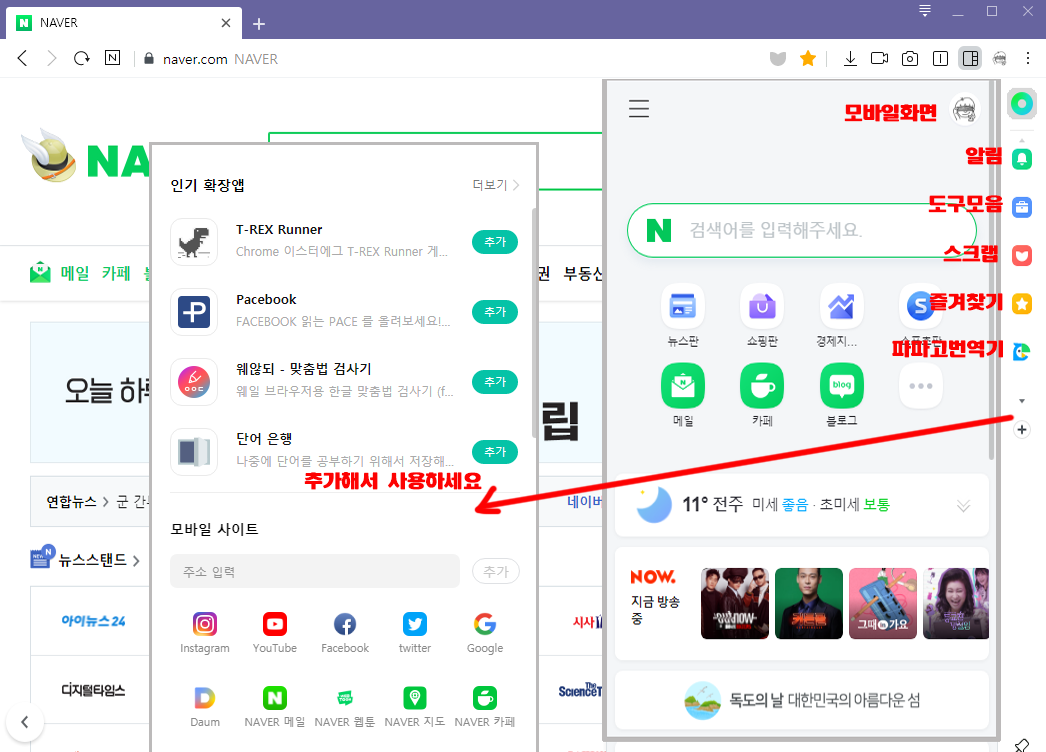Screen dimensions: 1046x752
Task: Add the Pacebook extension
Action: [x=495, y=312]
